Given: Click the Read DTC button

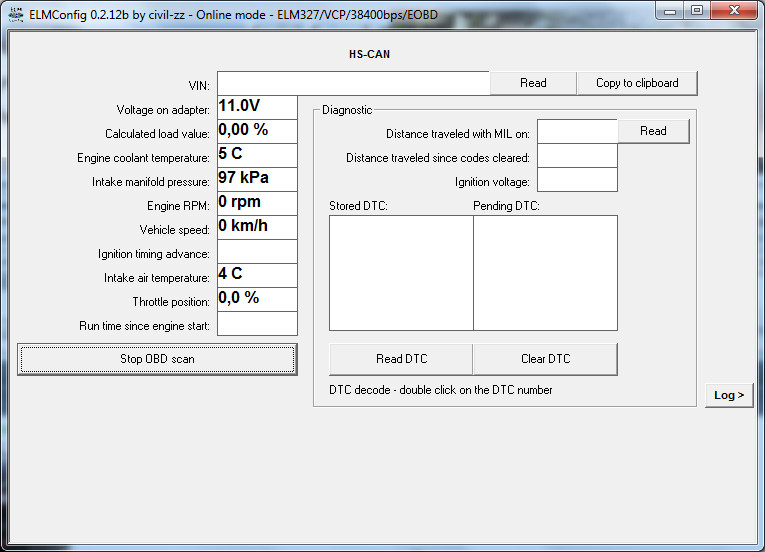Looking at the screenshot, I should point(401,359).
